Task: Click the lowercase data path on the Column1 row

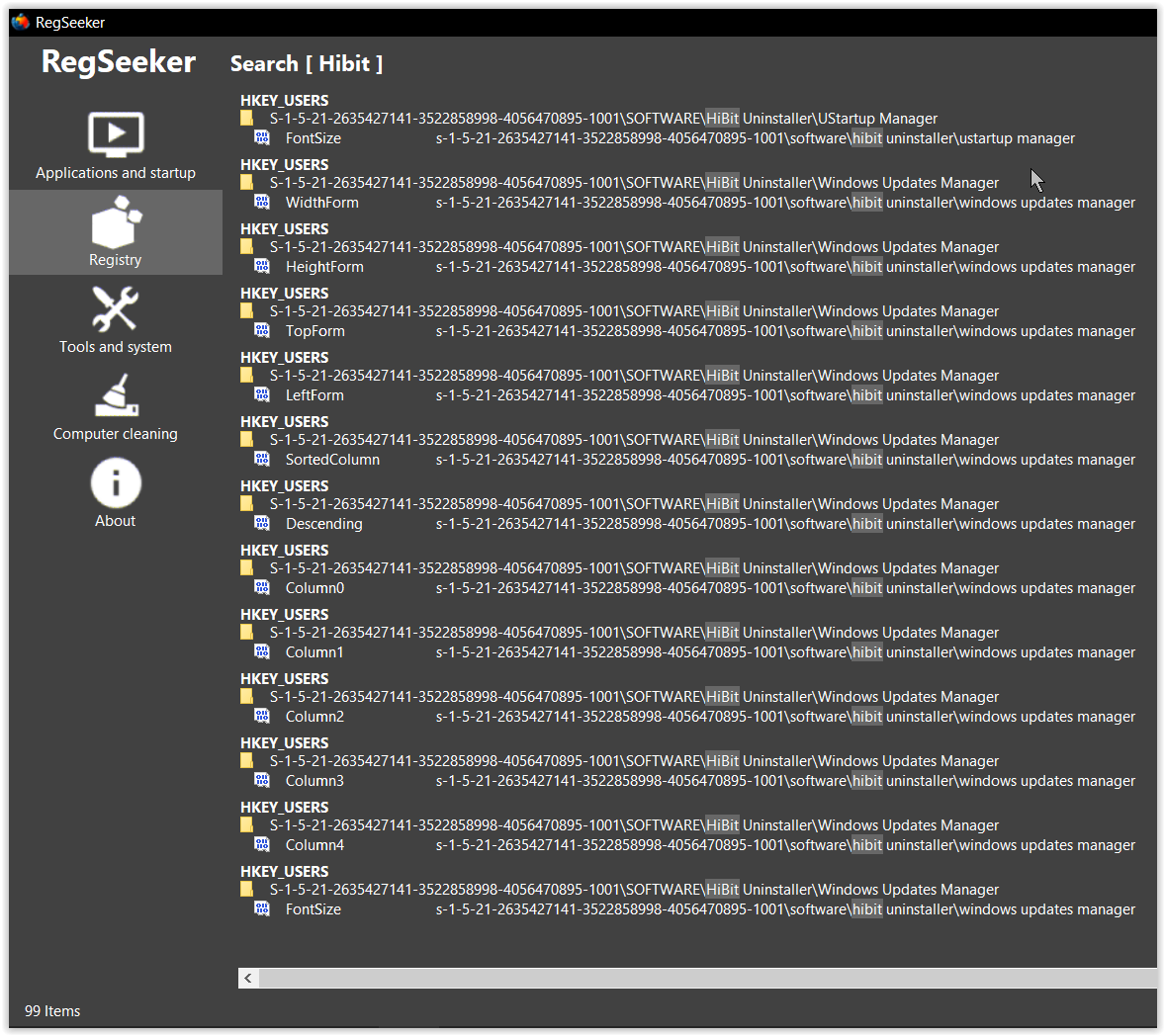Action: [785, 652]
